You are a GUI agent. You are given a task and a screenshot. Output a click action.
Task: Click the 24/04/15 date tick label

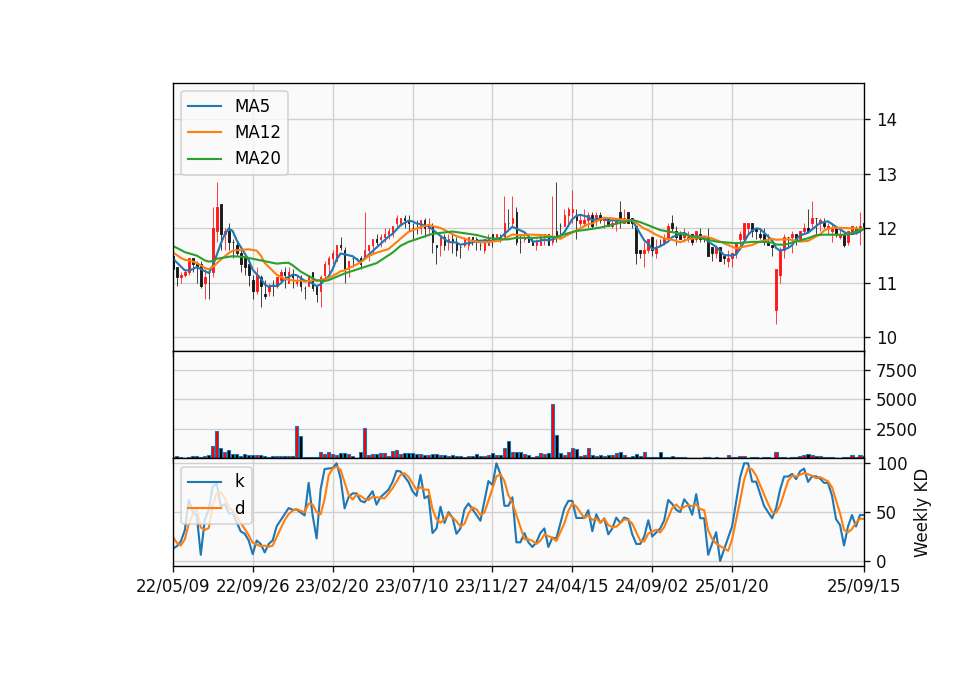[572, 586]
